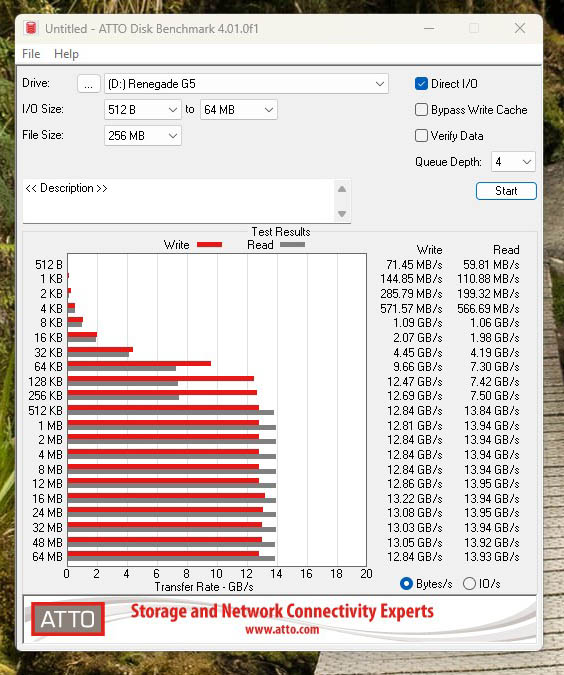Enable Bypass Write Cache option

[421, 110]
